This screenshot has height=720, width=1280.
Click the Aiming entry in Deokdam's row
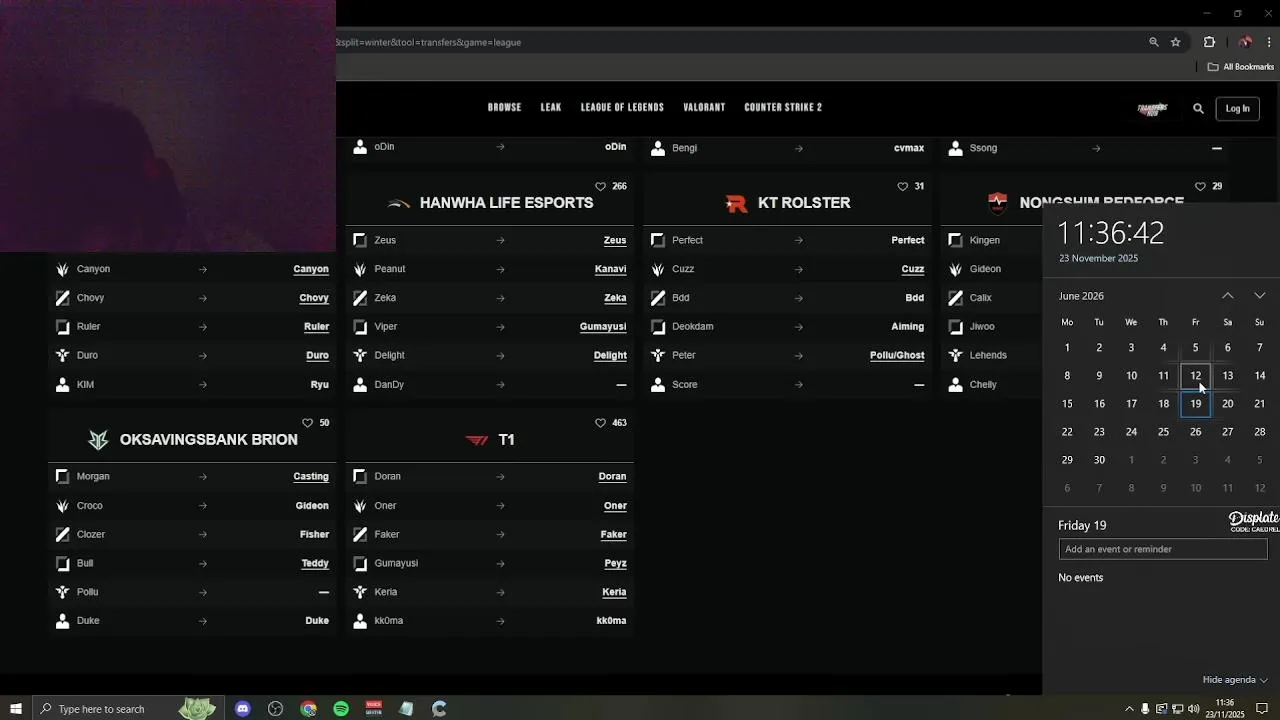[x=908, y=327]
